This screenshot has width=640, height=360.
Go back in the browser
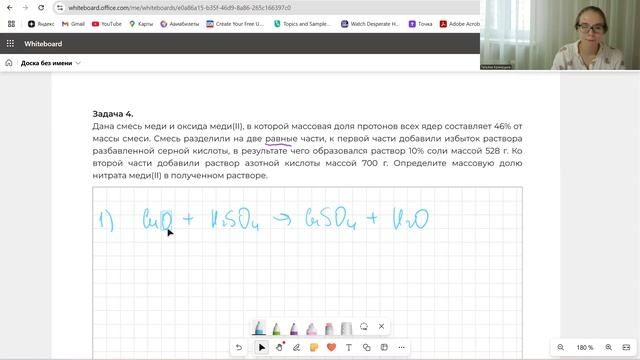(10, 8)
